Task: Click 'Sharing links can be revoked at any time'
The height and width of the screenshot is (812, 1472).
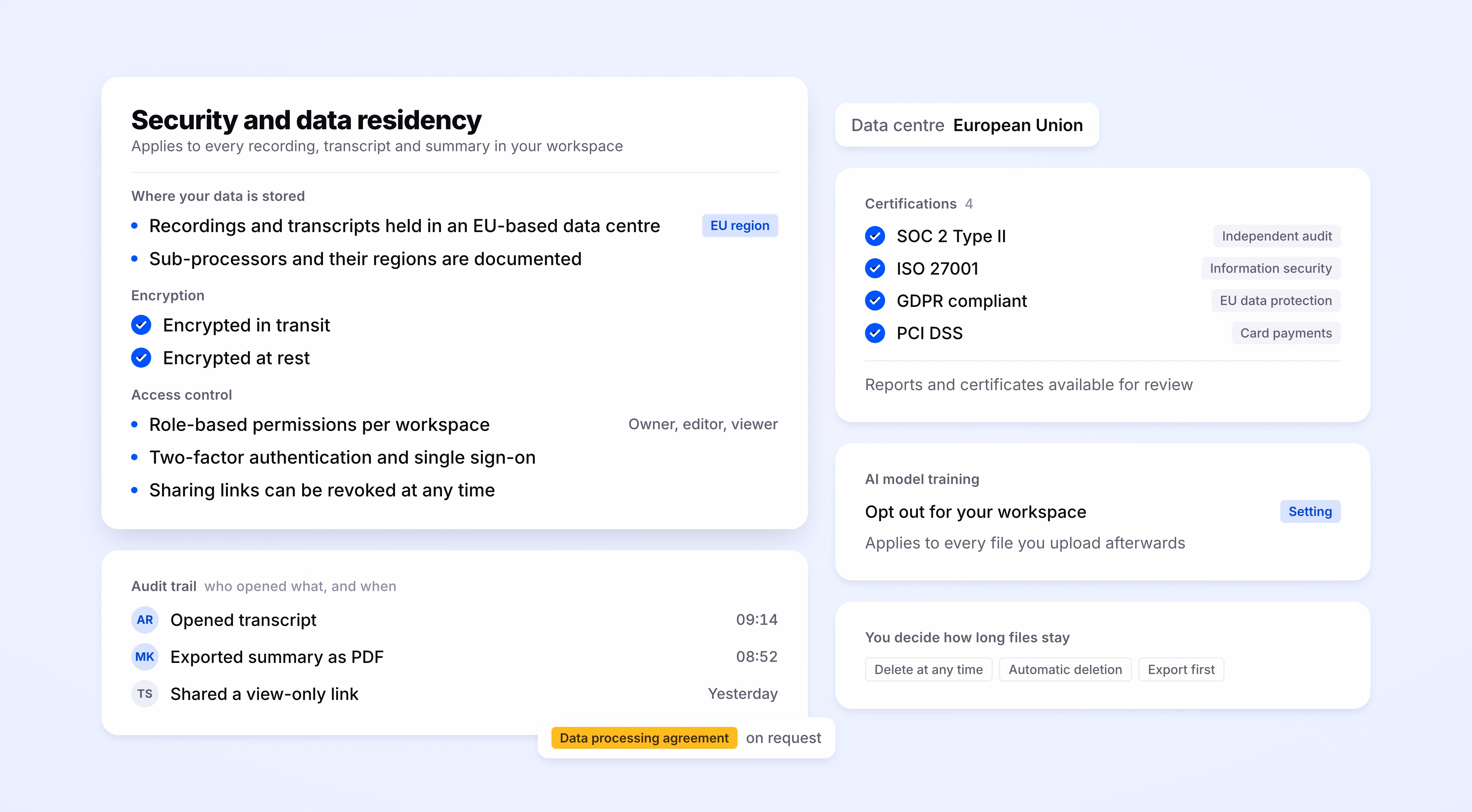Action: coord(322,491)
